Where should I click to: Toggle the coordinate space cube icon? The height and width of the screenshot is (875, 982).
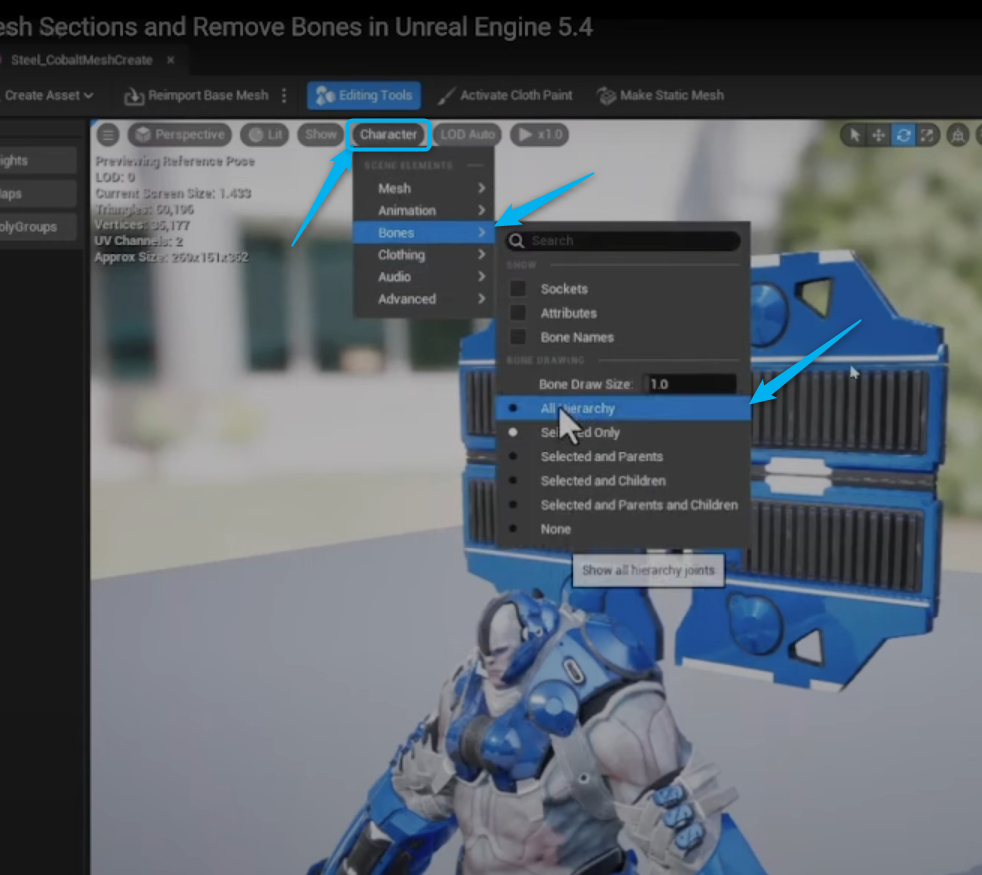click(958, 135)
